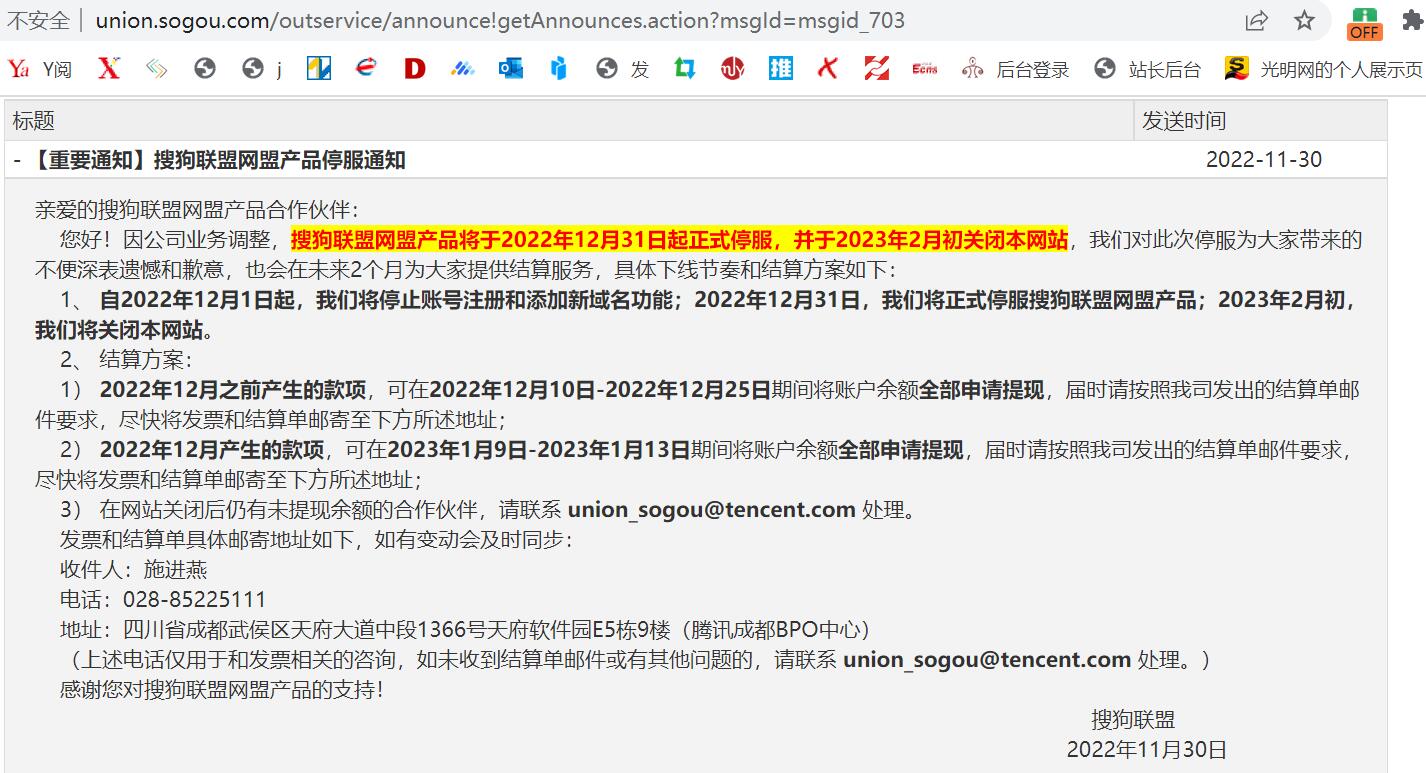Click the URL in the address bar
The height and width of the screenshot is (773, 1426).
(x=500, y=20)
